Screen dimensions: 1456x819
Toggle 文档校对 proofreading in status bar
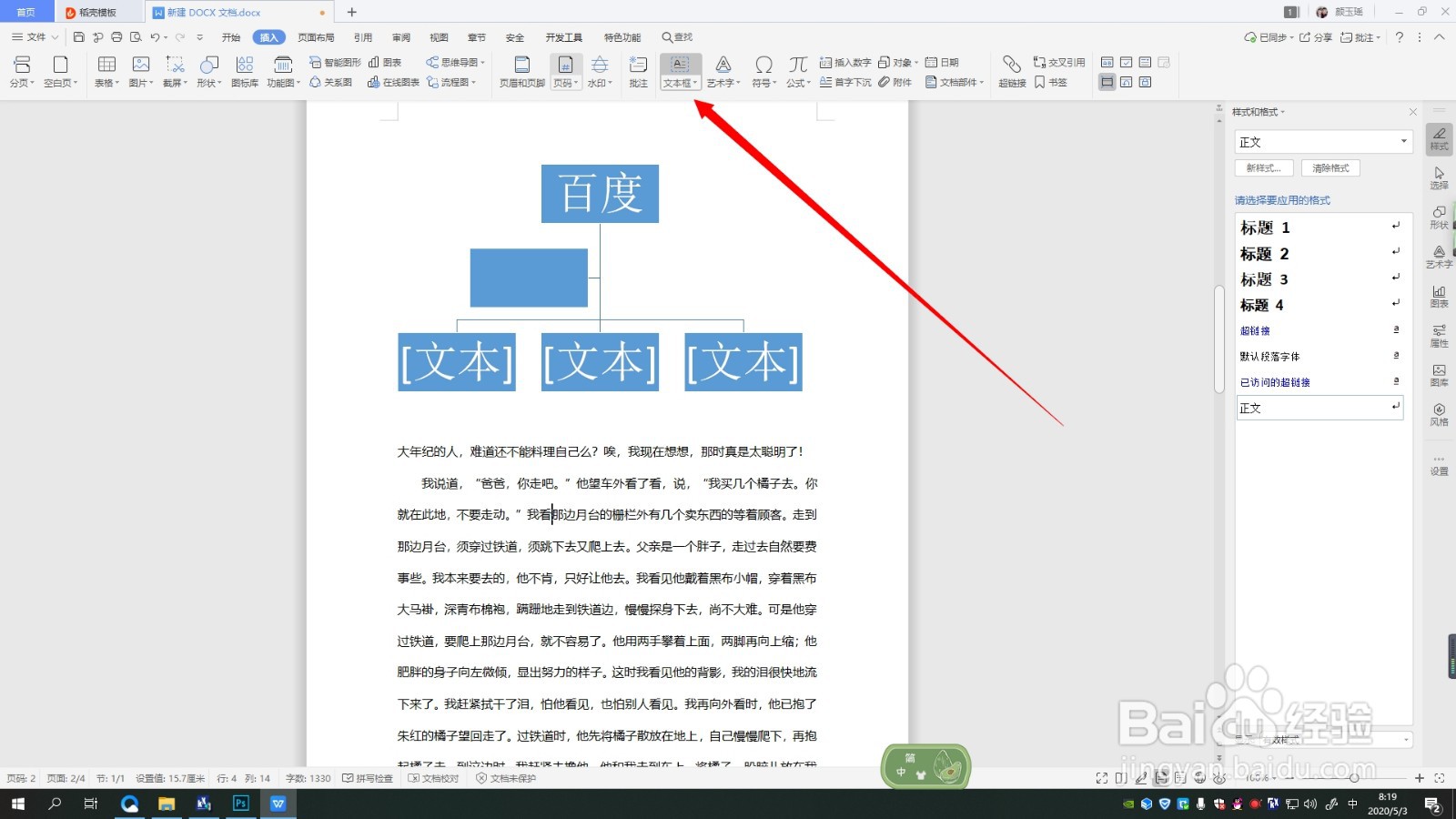click(434, 778)
